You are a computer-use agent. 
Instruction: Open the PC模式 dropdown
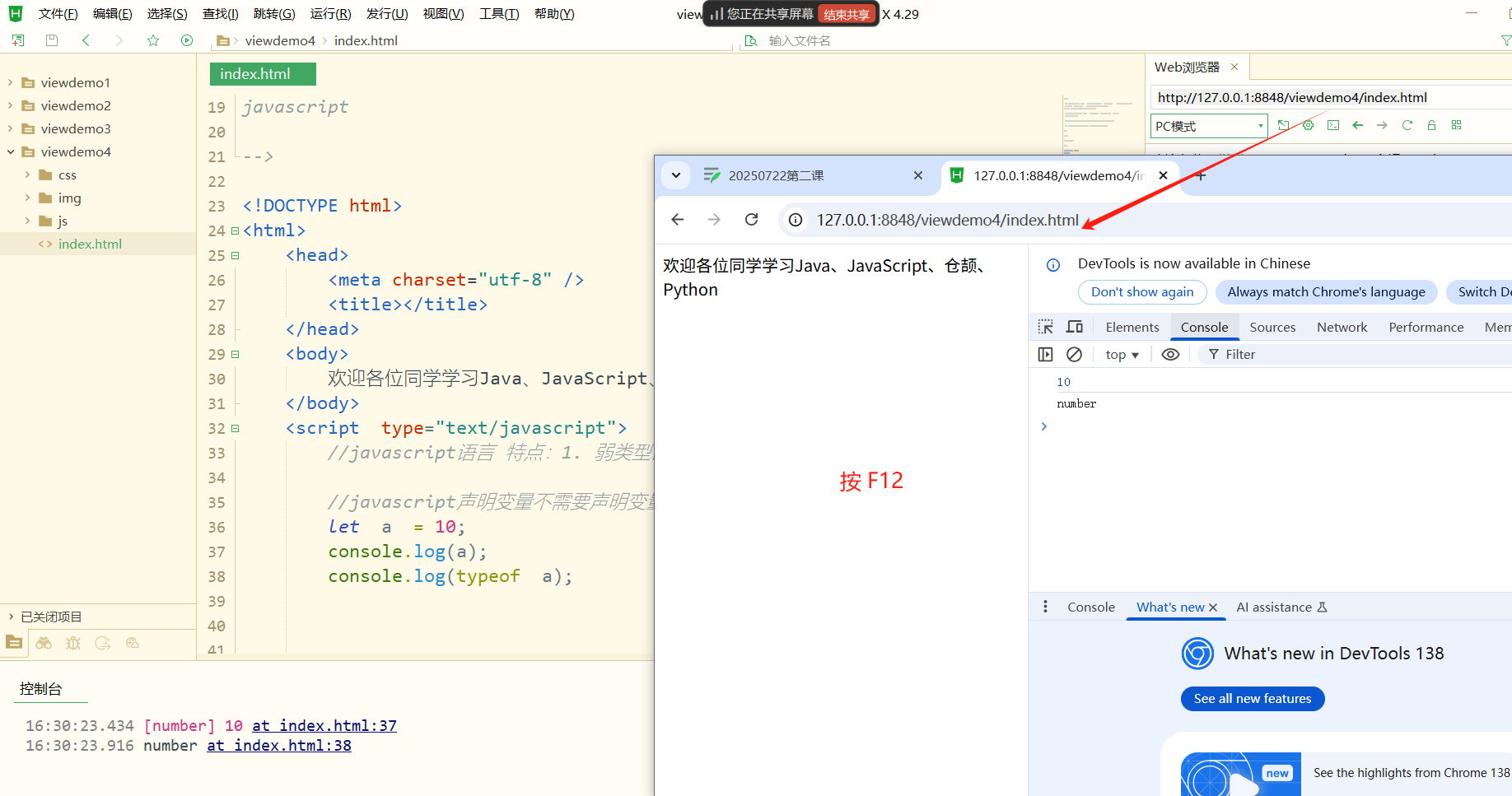coord(1209,126)
